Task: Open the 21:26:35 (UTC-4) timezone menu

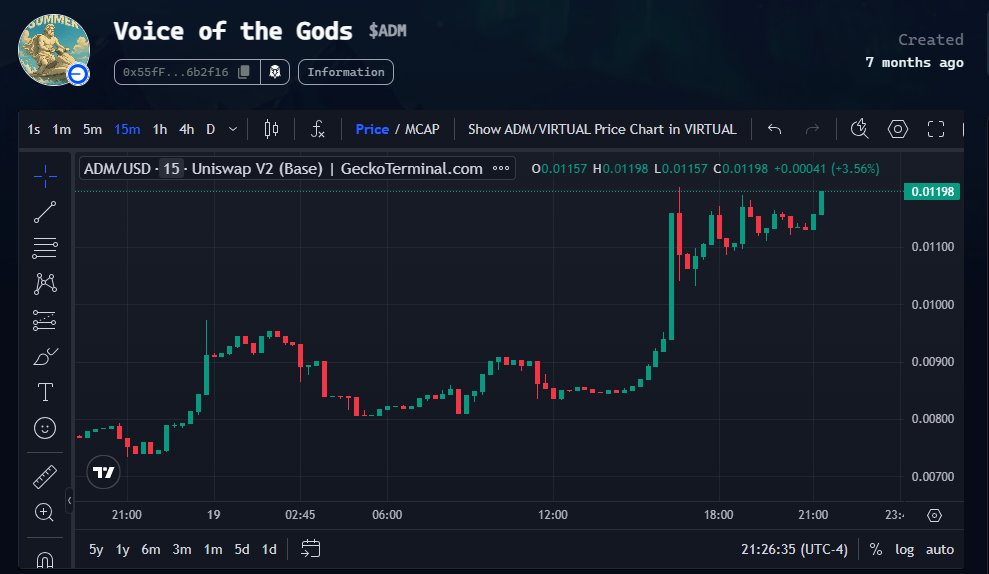Action: (794, 549)
